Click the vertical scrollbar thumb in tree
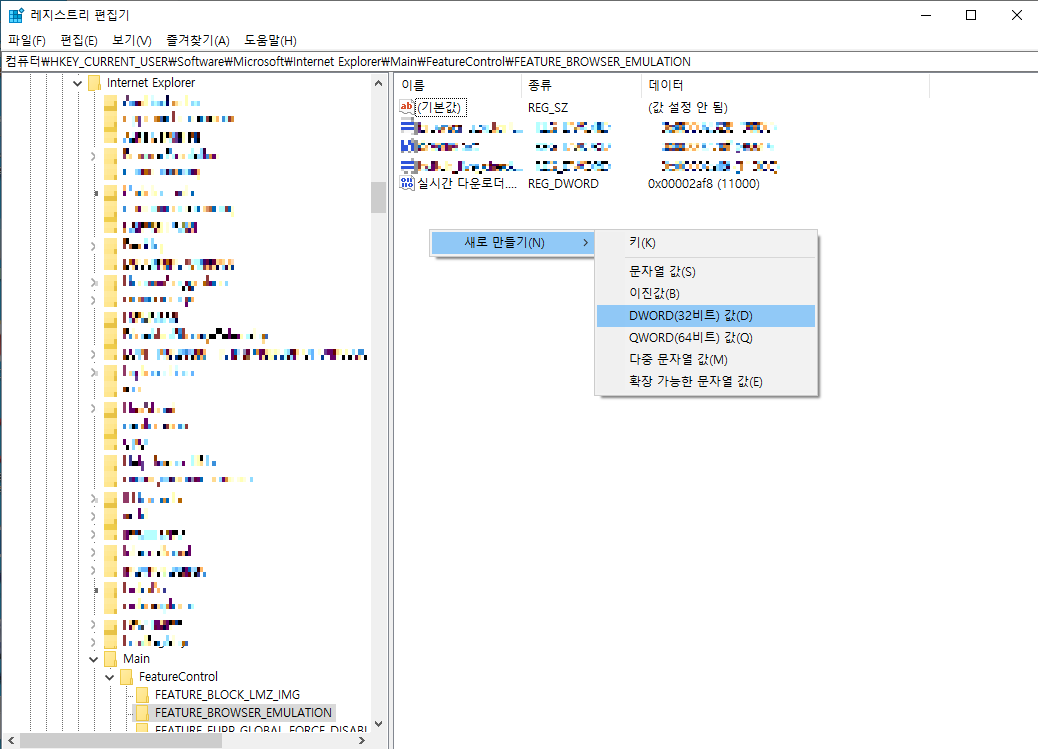 click(379, 197)
